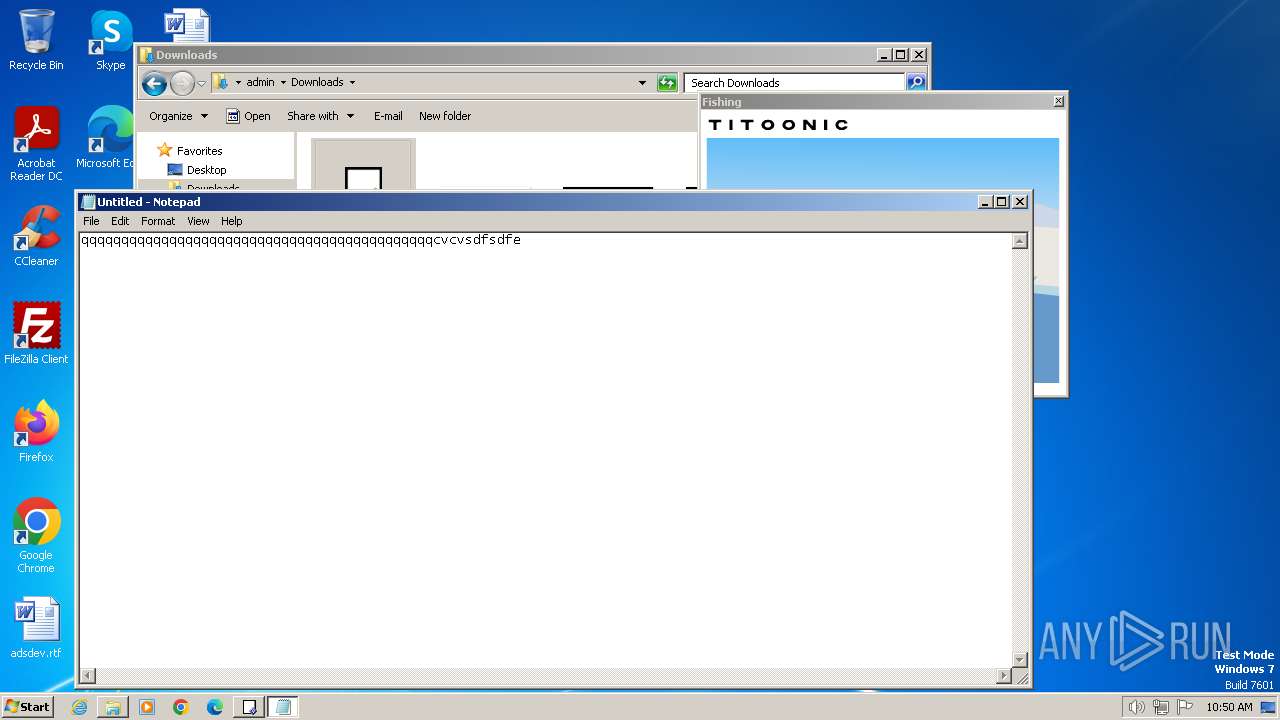1280x720 pixels.
Task: Click the TITOONIC logo in Fishing window
Action: coord(778,124)
